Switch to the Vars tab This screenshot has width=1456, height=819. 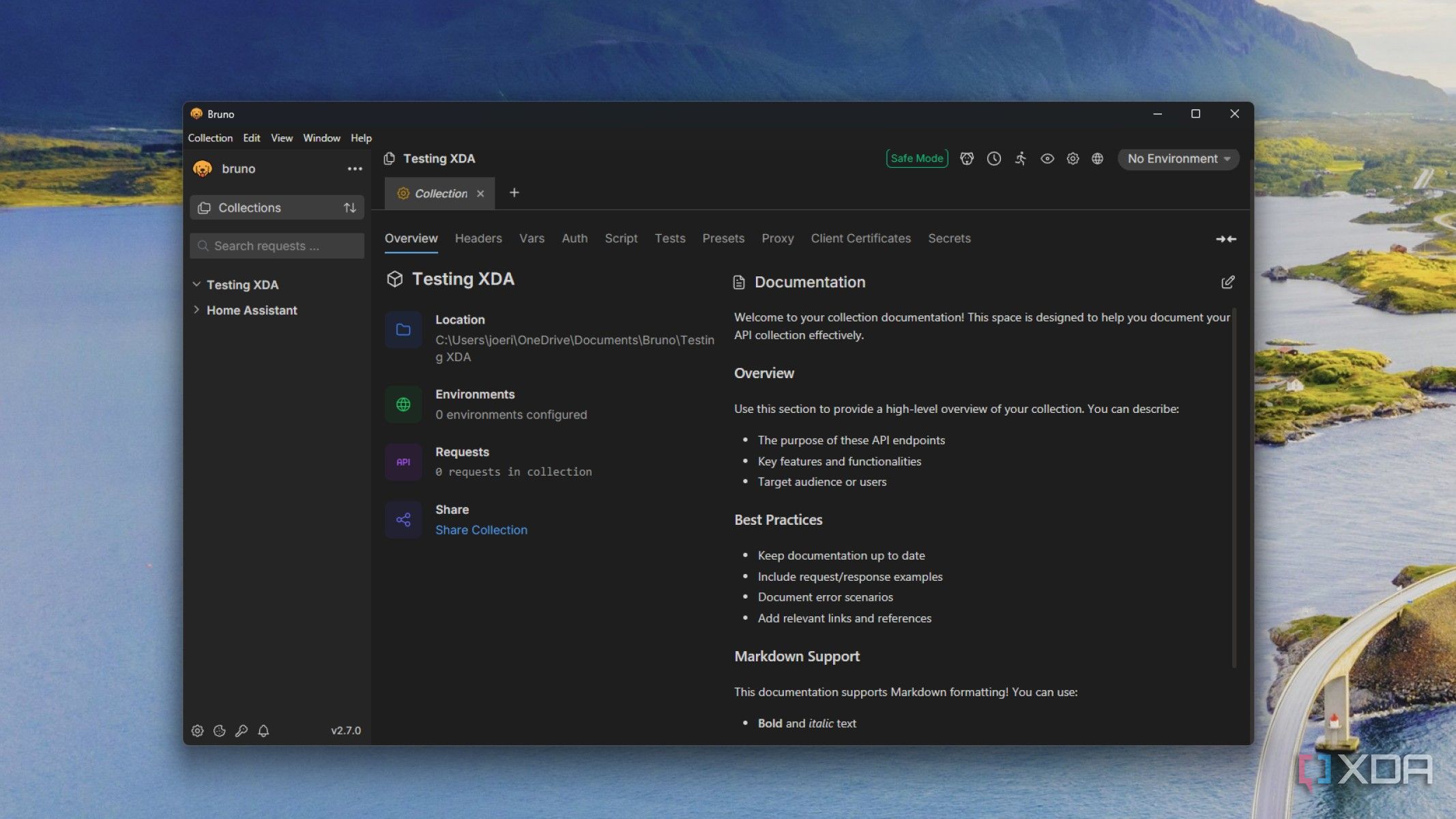click(532, 238)
